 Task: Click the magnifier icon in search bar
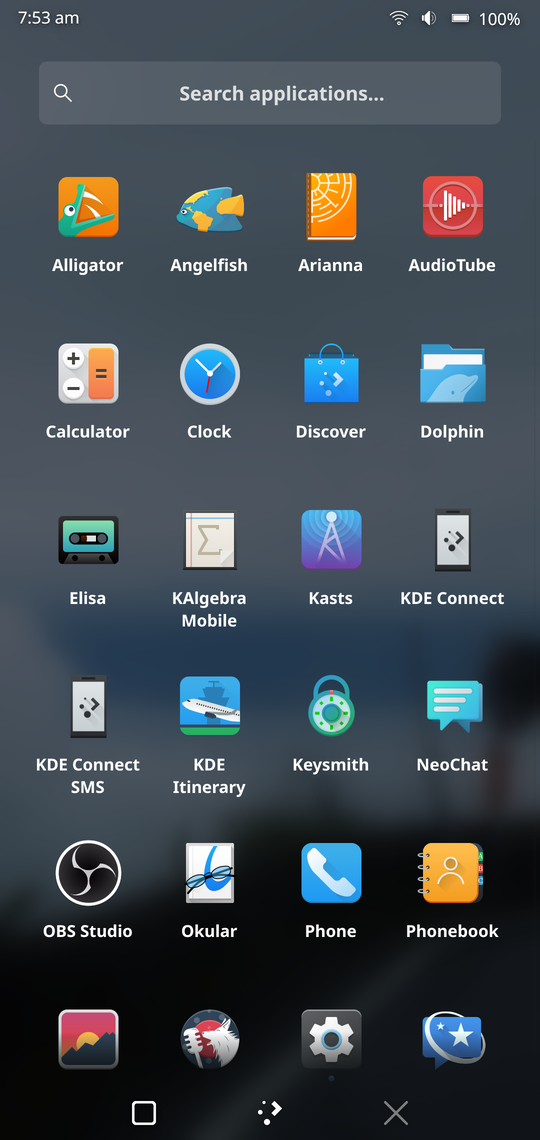click(63, 93)
